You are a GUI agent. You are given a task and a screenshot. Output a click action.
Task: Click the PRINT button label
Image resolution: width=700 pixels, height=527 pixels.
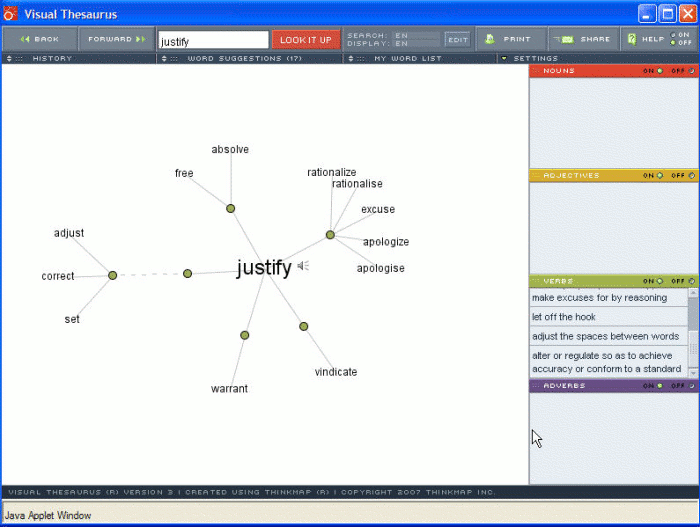(x=517, y=39)
